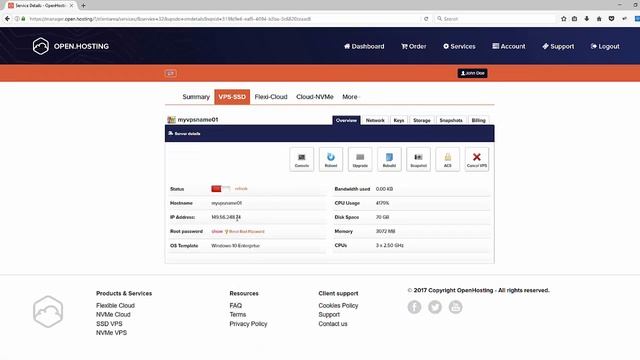640x360 pixels.
Task: Click the OPEN.HOSTING header logo
Action: [x=71, y=46]
